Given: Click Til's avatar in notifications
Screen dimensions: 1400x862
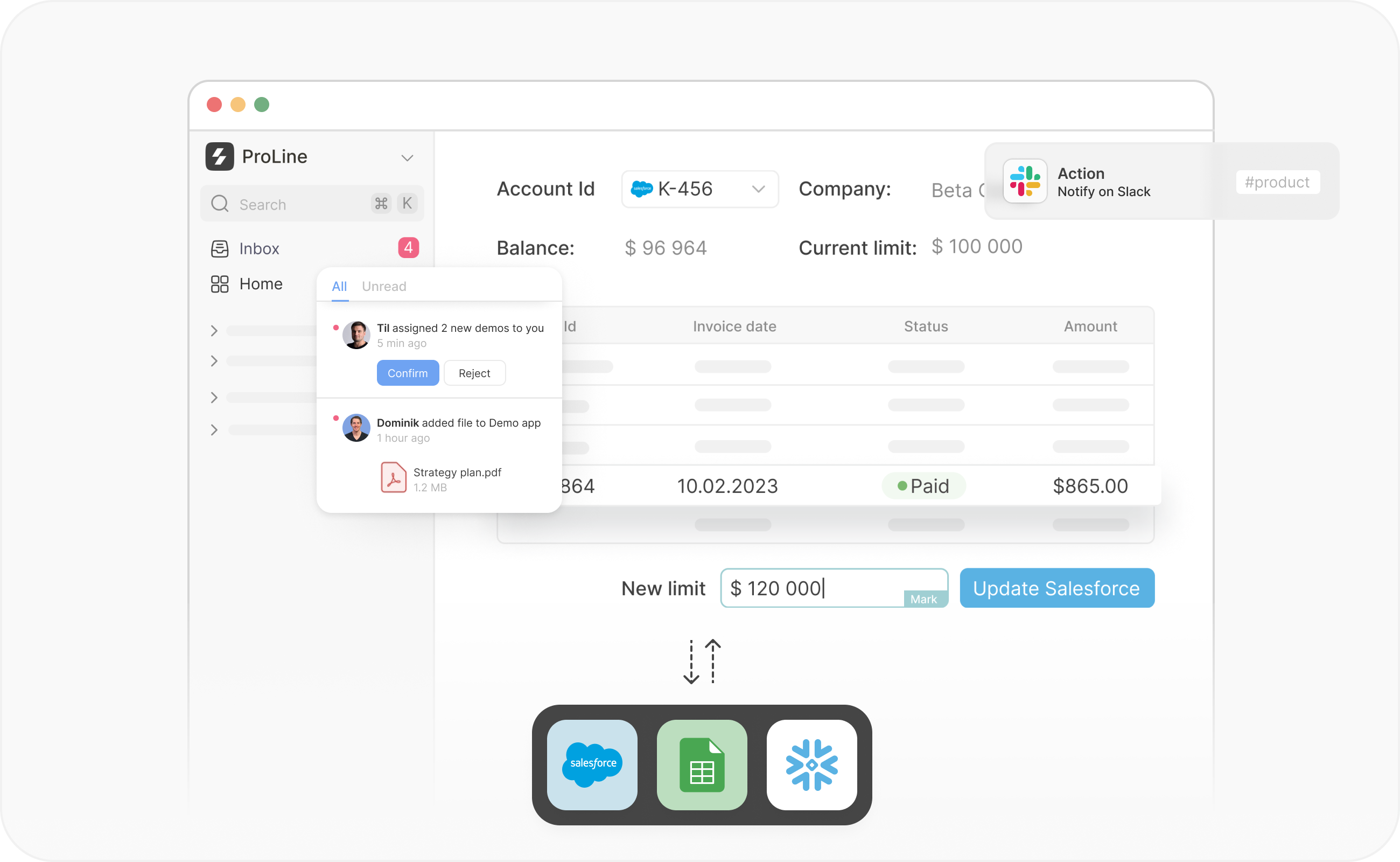Looking at the screenshot, I should click(356, 335).
